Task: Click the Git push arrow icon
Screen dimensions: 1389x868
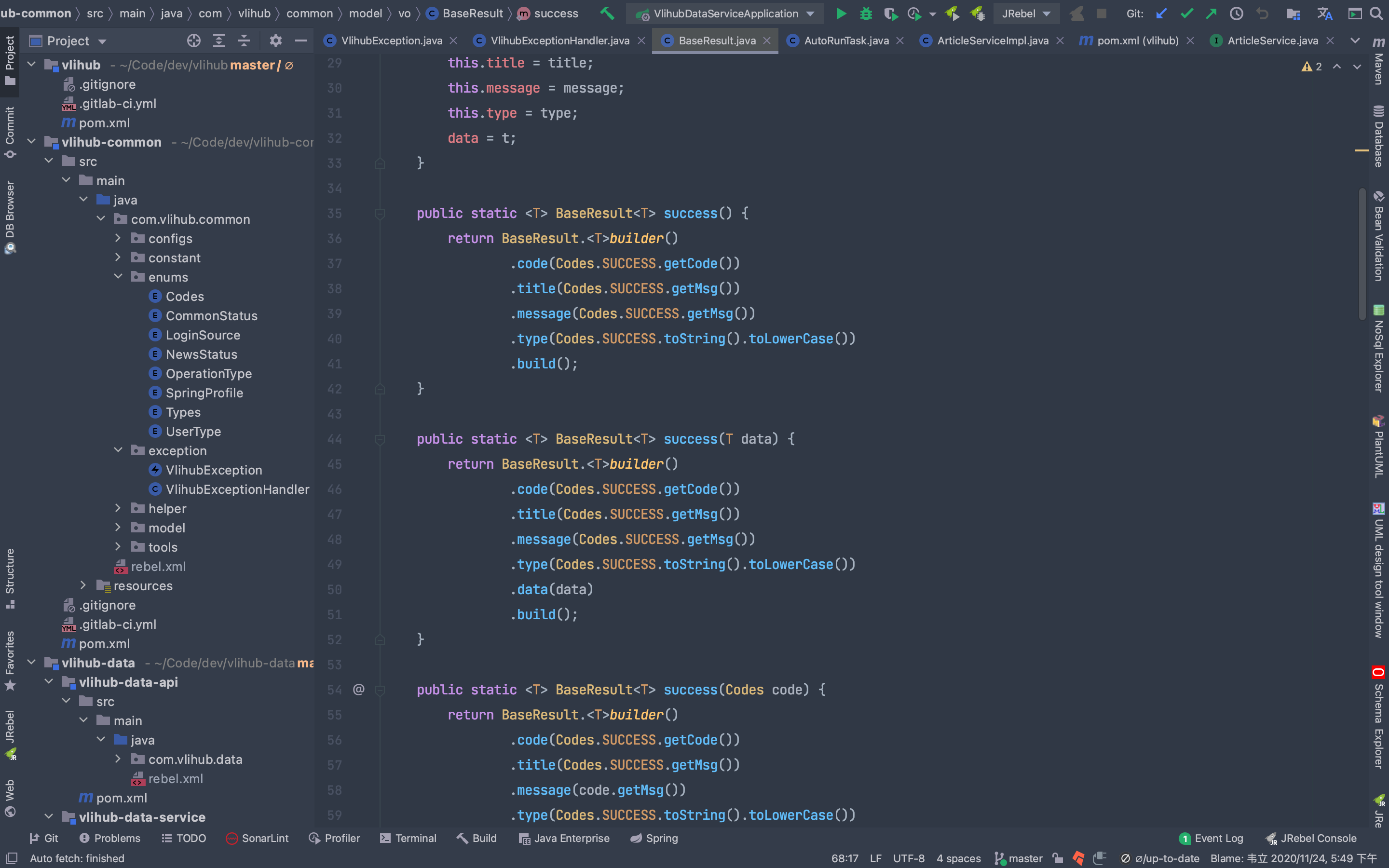Action: point(1211,14)
